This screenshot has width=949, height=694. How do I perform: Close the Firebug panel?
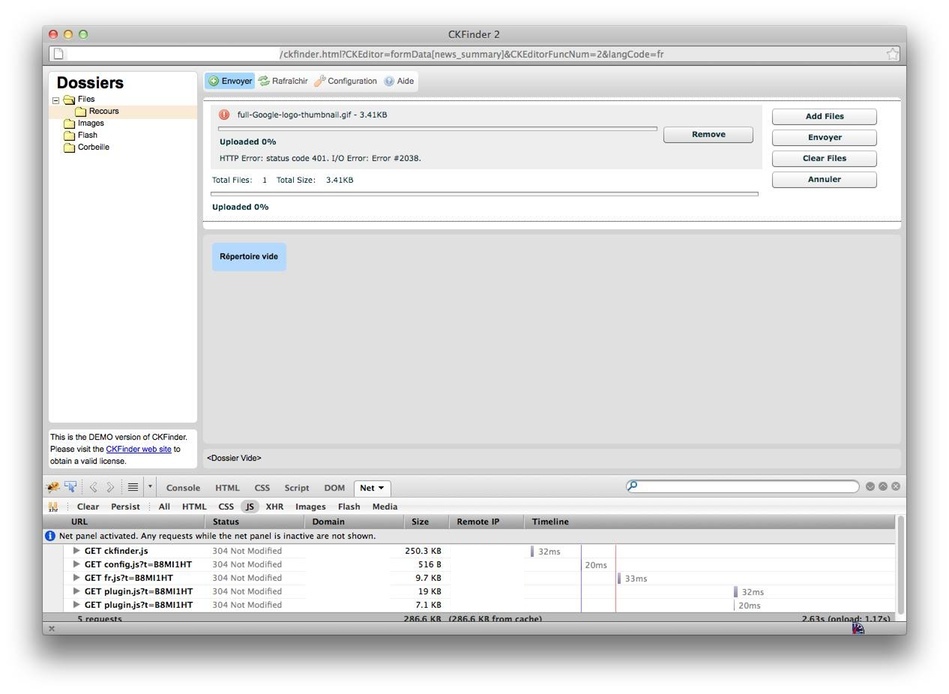click(896, 486)
